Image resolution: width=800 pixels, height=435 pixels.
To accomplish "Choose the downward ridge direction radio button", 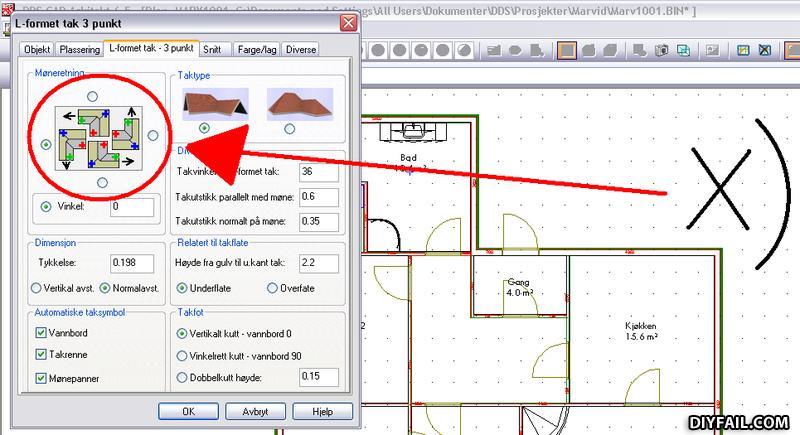I will tap(102, 182).
